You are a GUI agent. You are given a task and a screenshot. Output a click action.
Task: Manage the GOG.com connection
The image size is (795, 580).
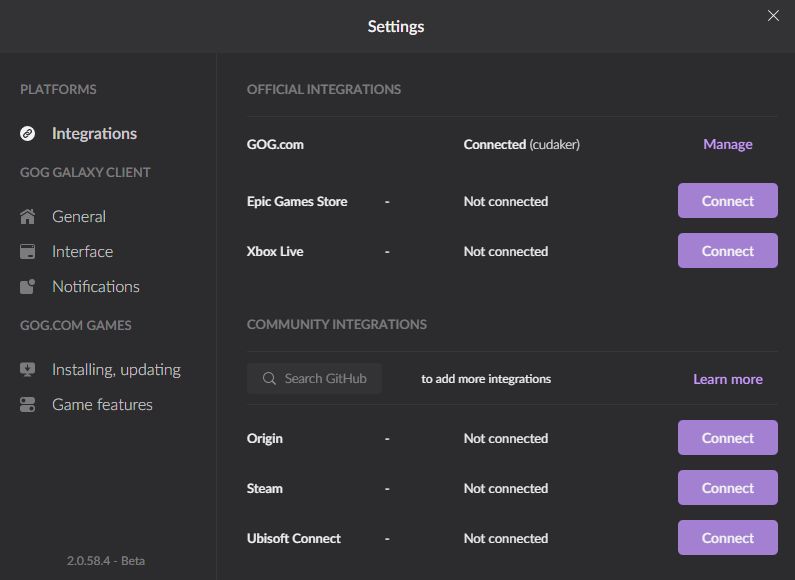[x=728, y=144]
